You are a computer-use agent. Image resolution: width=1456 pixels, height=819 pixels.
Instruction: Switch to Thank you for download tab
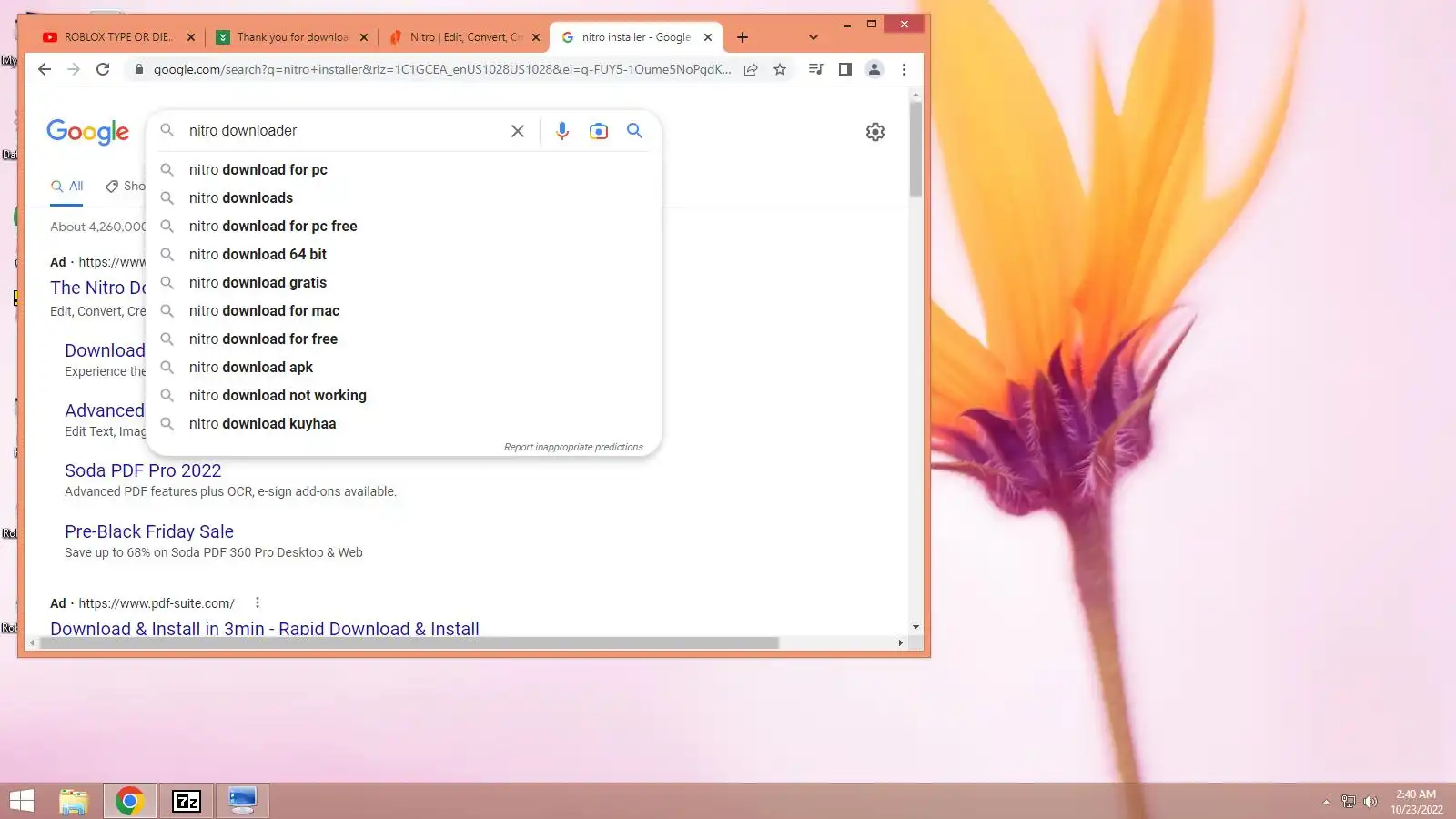292,37
